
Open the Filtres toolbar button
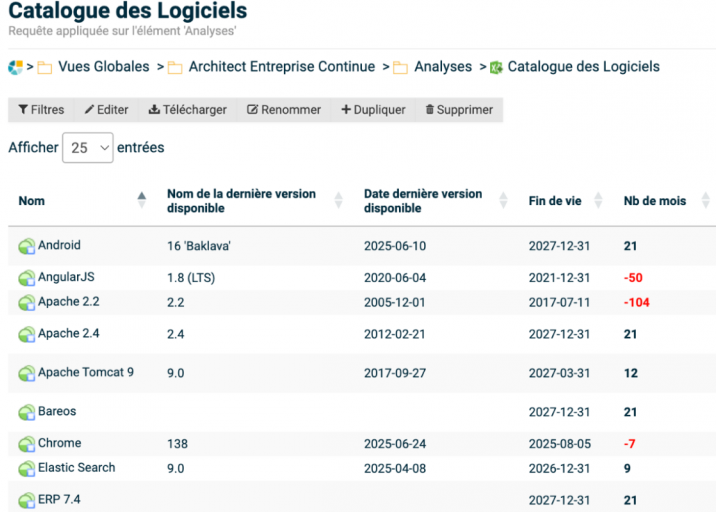pyautogui.click(x=41, y=110)
